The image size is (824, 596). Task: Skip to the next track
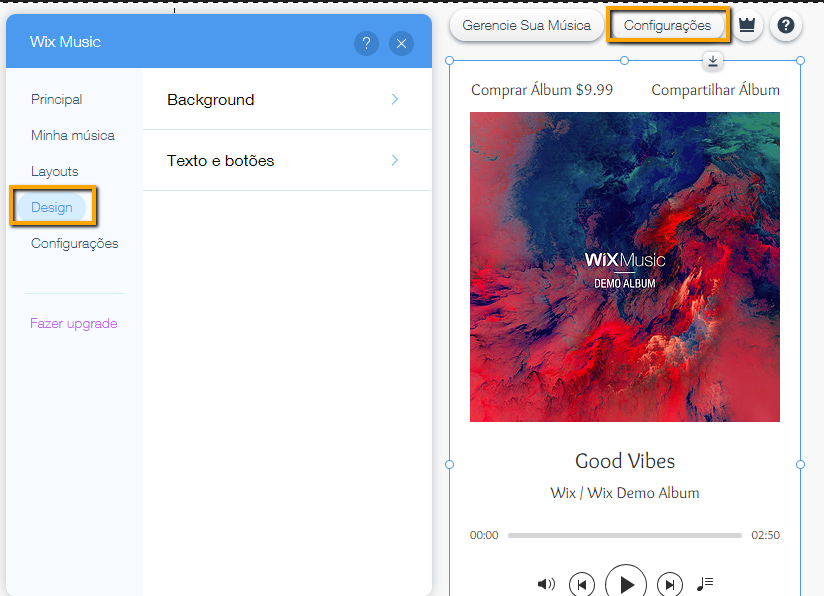coord(669,583)
